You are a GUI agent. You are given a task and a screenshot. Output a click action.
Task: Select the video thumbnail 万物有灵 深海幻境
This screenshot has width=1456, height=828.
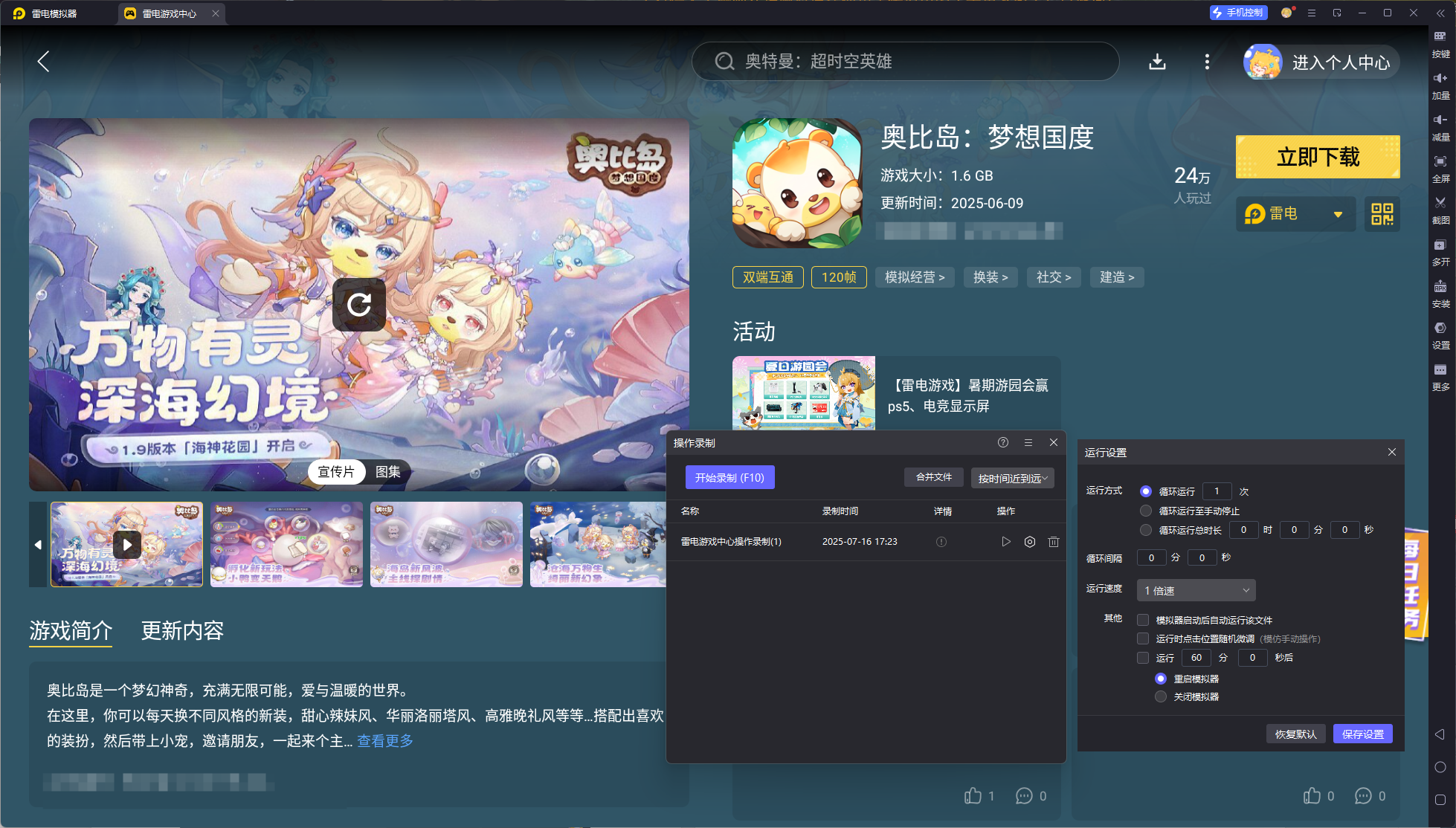[126, 544]
